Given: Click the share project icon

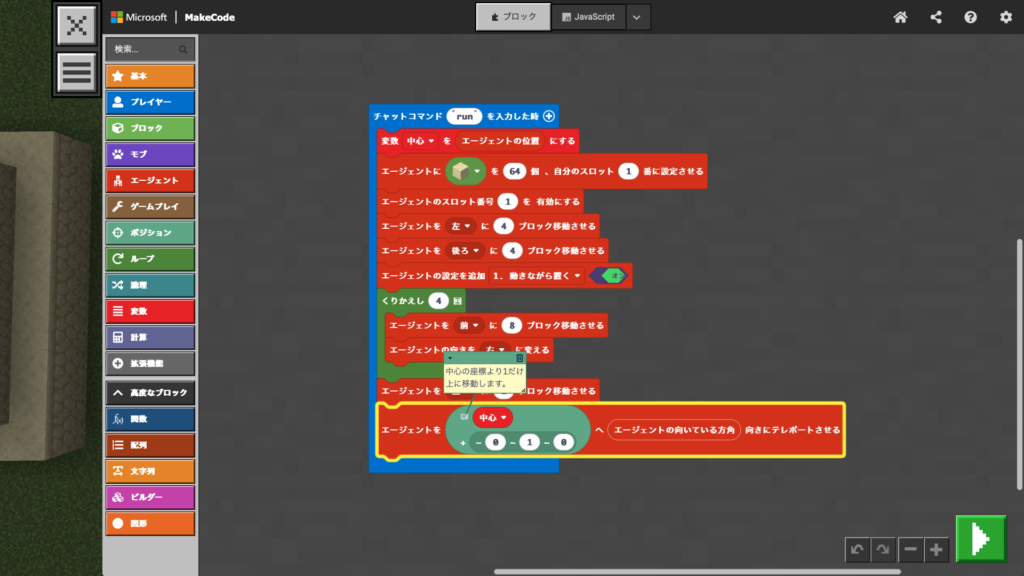Looking at the screenshot, I should click(936, 17).
